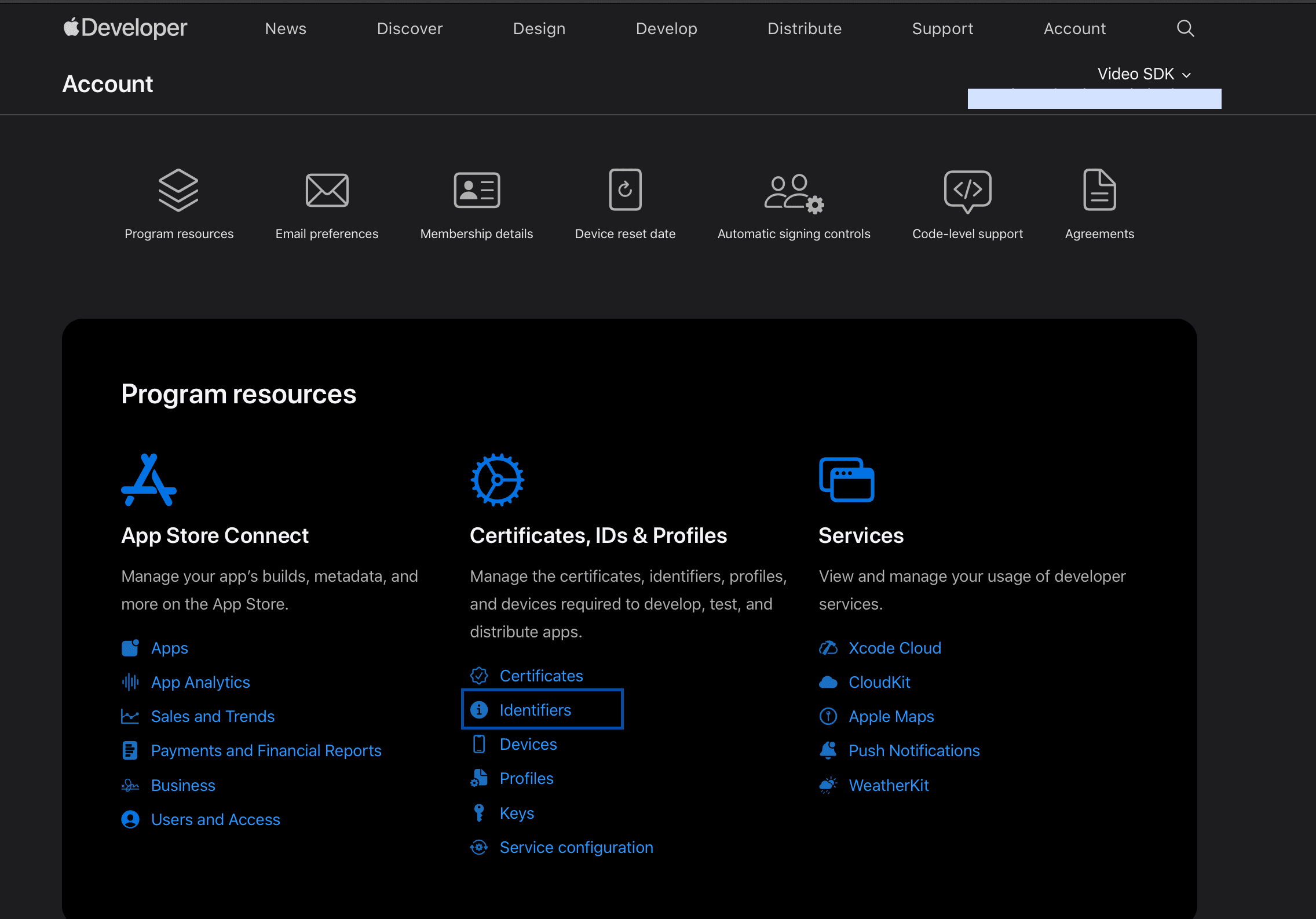The image size is (1316, 919).
Task: Open the Distribute menu
Action: point(805,28)
